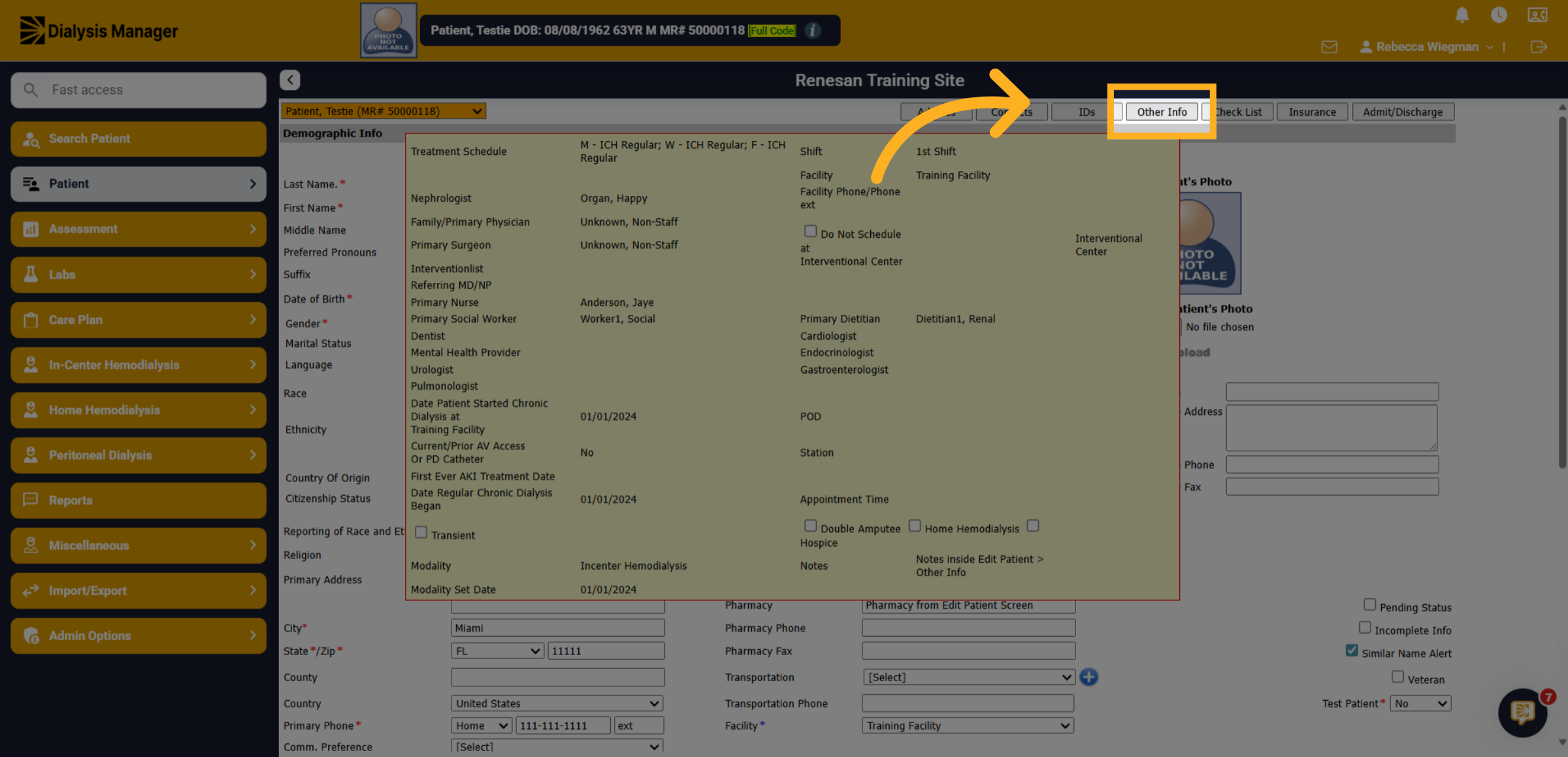Open the Admit/Discharge tab
Image resolution: width=1568 pixels, height=757 pixels.
[1403, 112]
